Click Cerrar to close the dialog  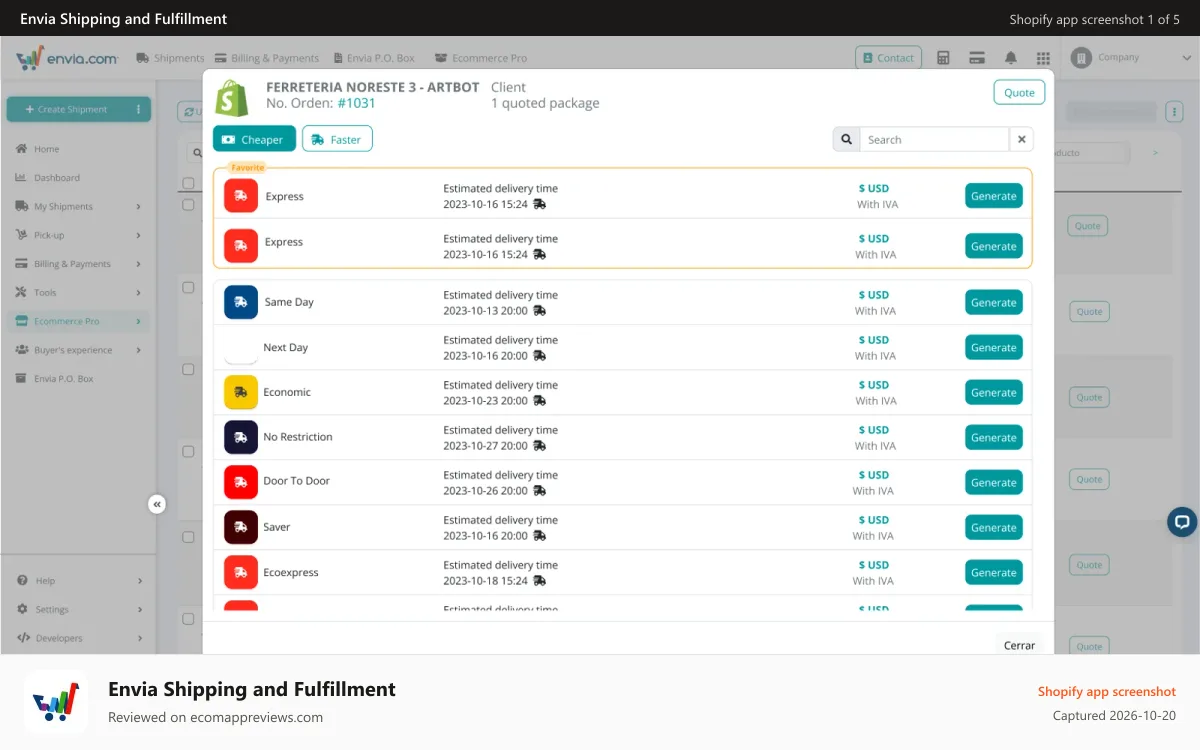[1019, 645]
